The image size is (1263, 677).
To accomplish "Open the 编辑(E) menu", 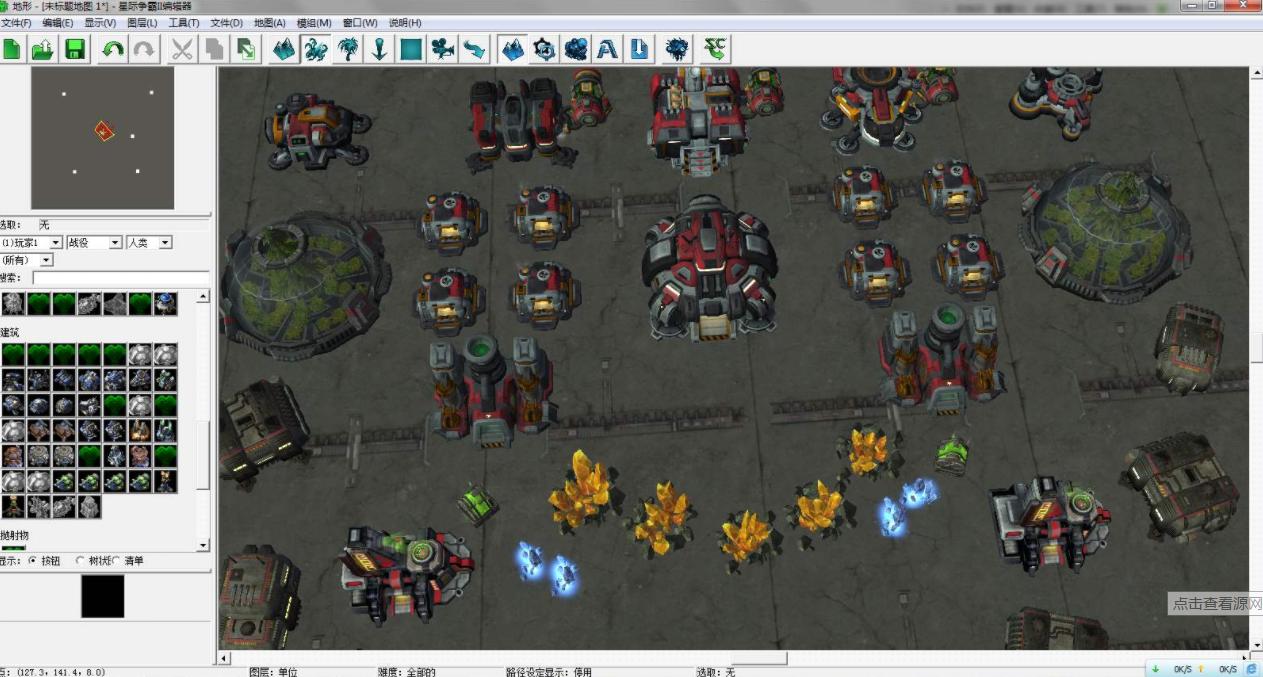I will [x=58, y=22].
